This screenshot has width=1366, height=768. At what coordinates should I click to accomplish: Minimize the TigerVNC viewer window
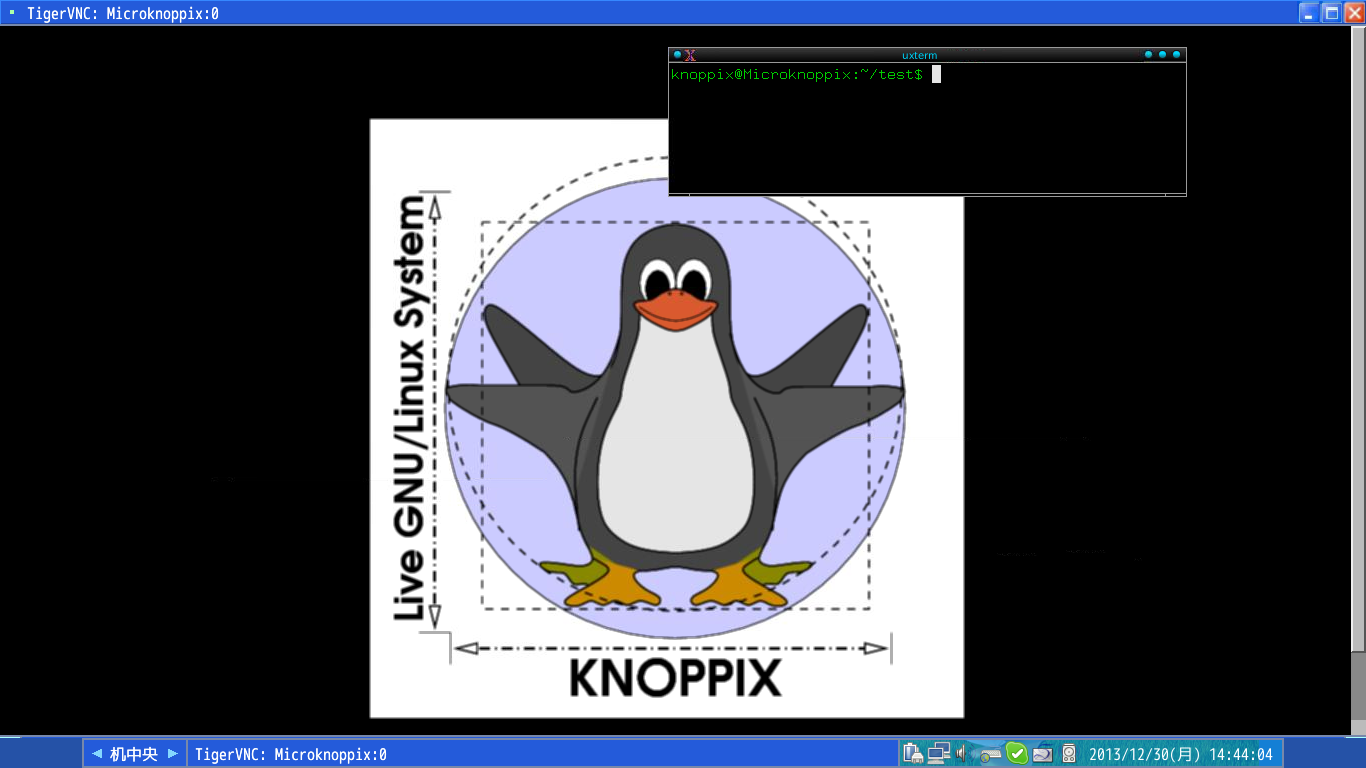[x=1308, y=13]
